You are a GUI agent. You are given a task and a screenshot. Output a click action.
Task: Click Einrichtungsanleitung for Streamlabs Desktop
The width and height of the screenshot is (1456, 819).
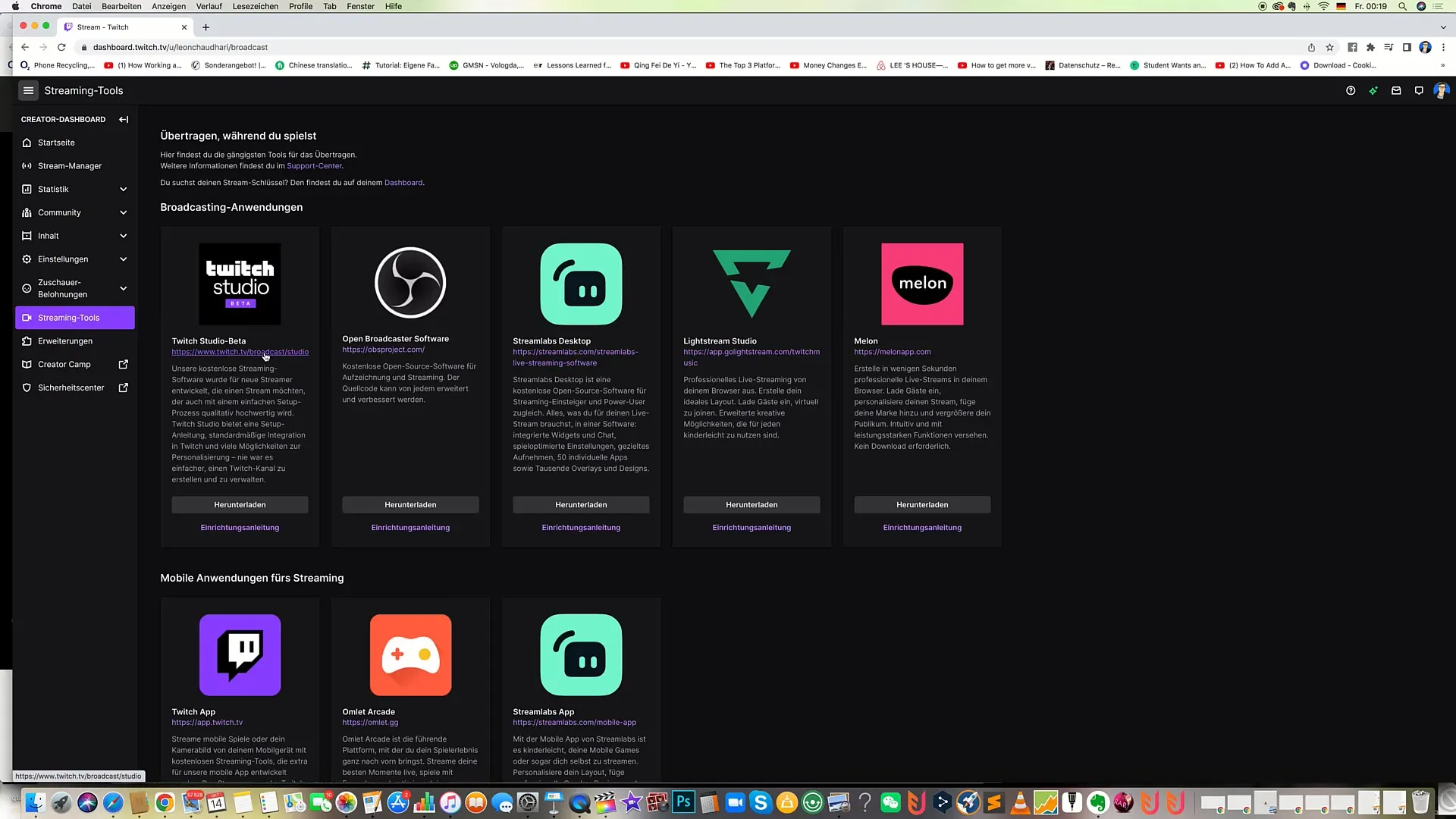(x=581, y=527)
